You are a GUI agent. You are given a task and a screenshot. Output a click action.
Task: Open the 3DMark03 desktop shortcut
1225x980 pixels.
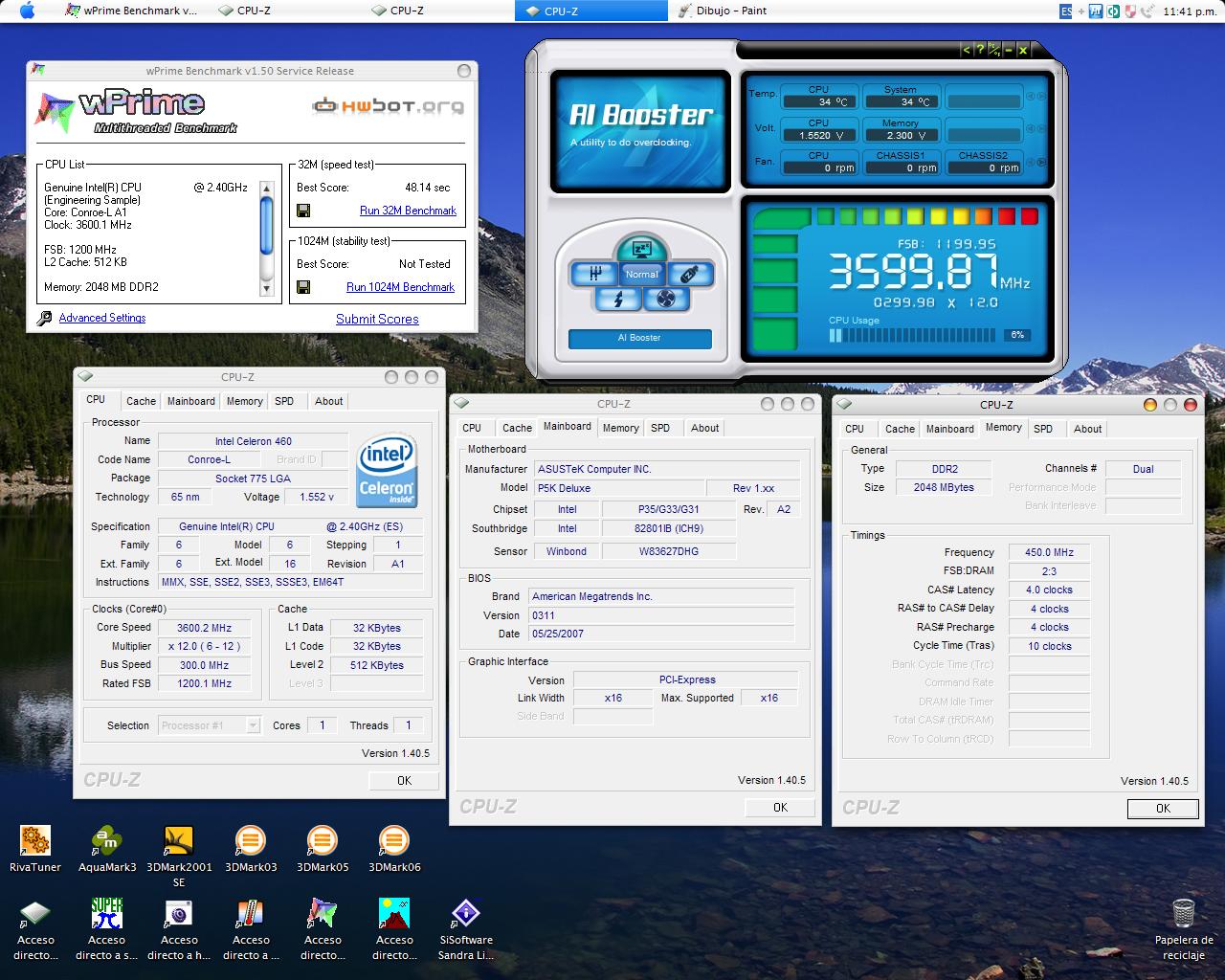(251, 849)
